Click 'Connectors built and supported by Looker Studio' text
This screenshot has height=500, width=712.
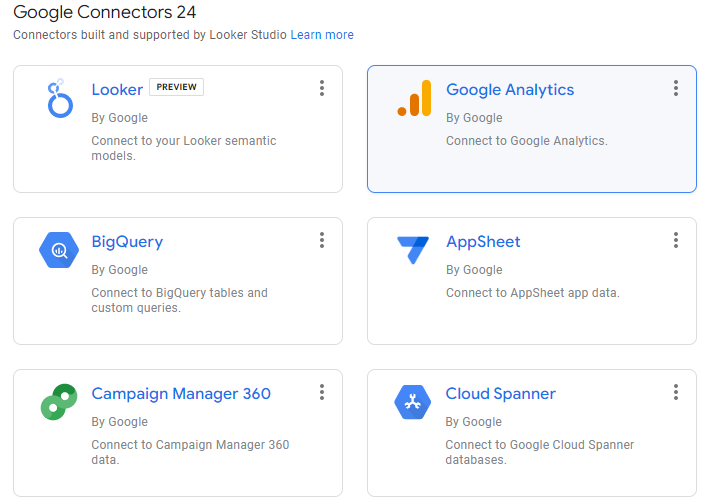(x=150, y=35)
